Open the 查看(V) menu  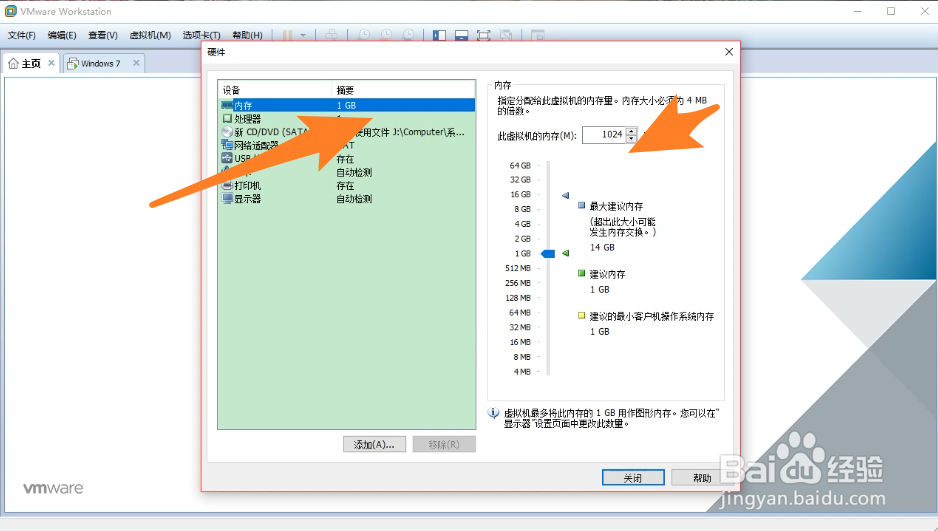(x=103, y=35)
